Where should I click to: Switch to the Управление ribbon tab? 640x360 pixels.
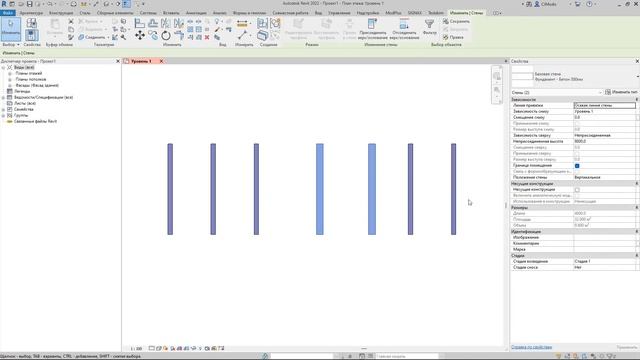pos(339,13)
